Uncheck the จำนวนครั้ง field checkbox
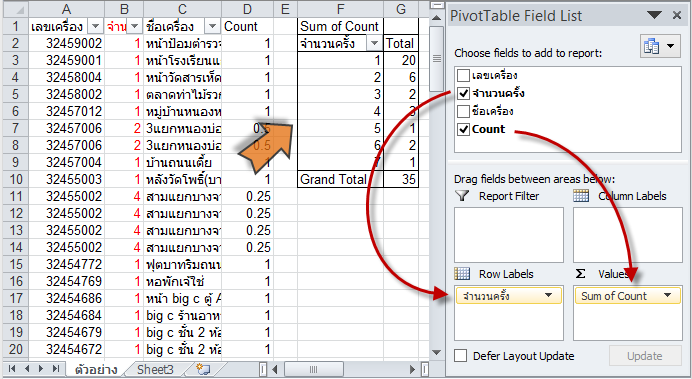 pos(463,94)
